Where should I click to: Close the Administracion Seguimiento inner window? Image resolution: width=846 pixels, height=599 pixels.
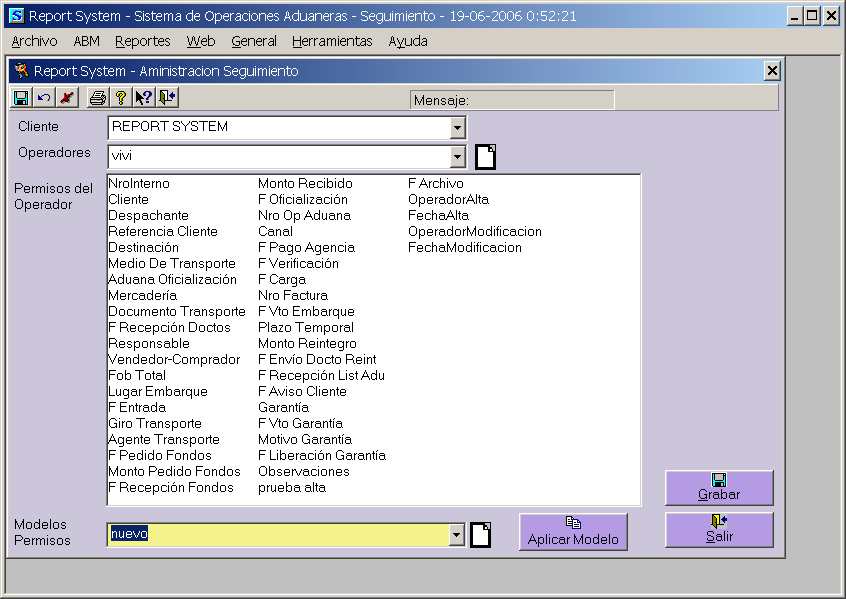click(x=772, y=71)
